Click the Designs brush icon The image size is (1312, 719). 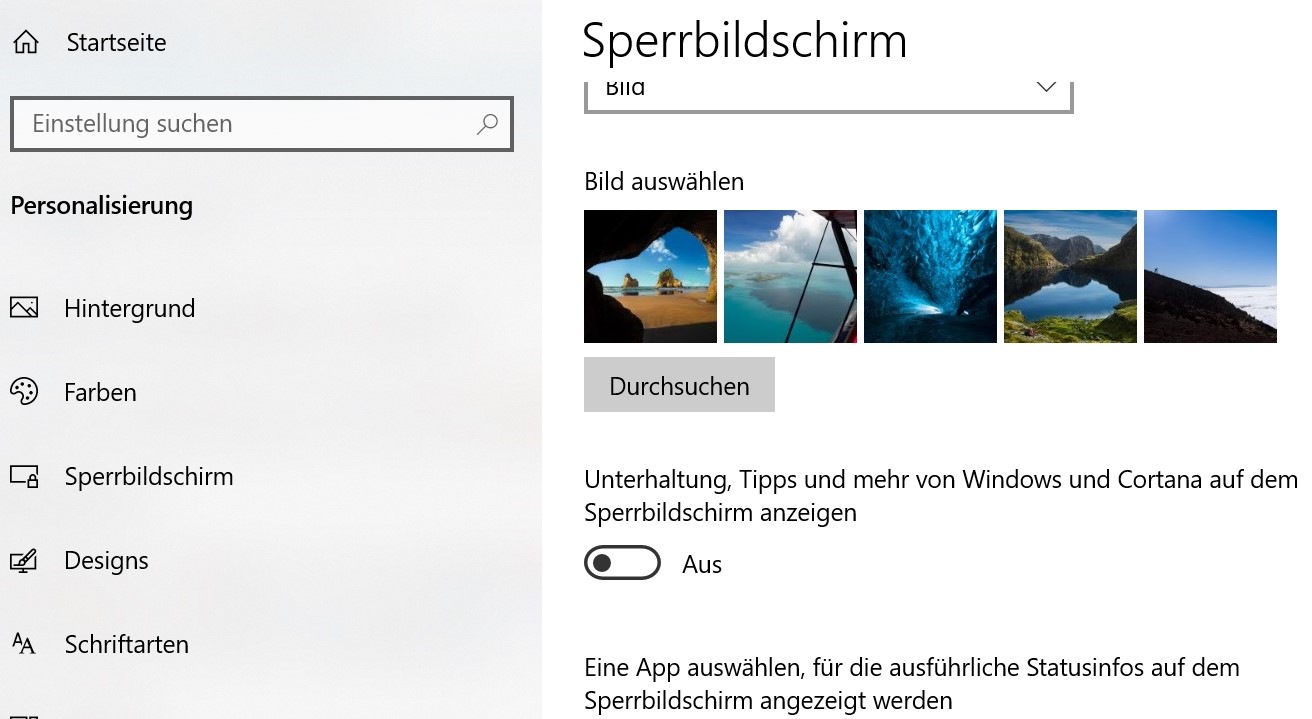point(24,561)
